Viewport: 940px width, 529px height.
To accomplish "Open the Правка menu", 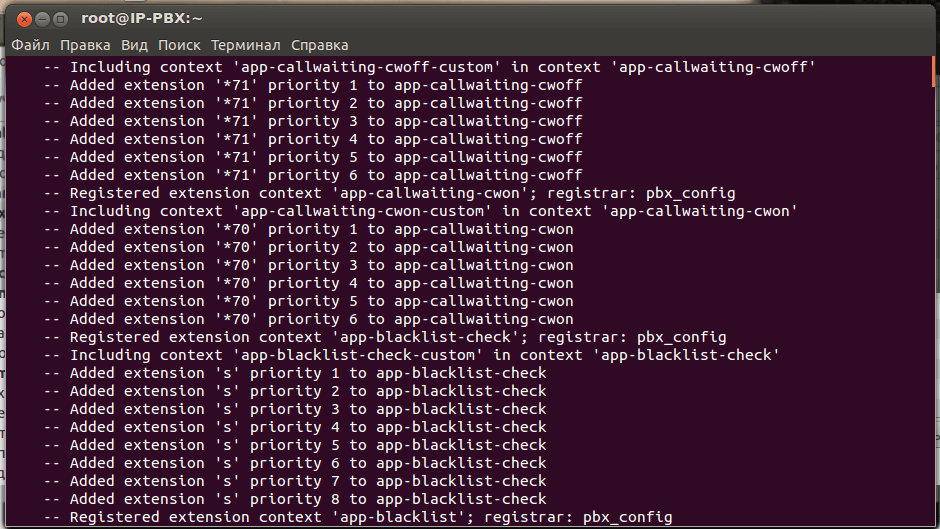I will coord(85,45).
